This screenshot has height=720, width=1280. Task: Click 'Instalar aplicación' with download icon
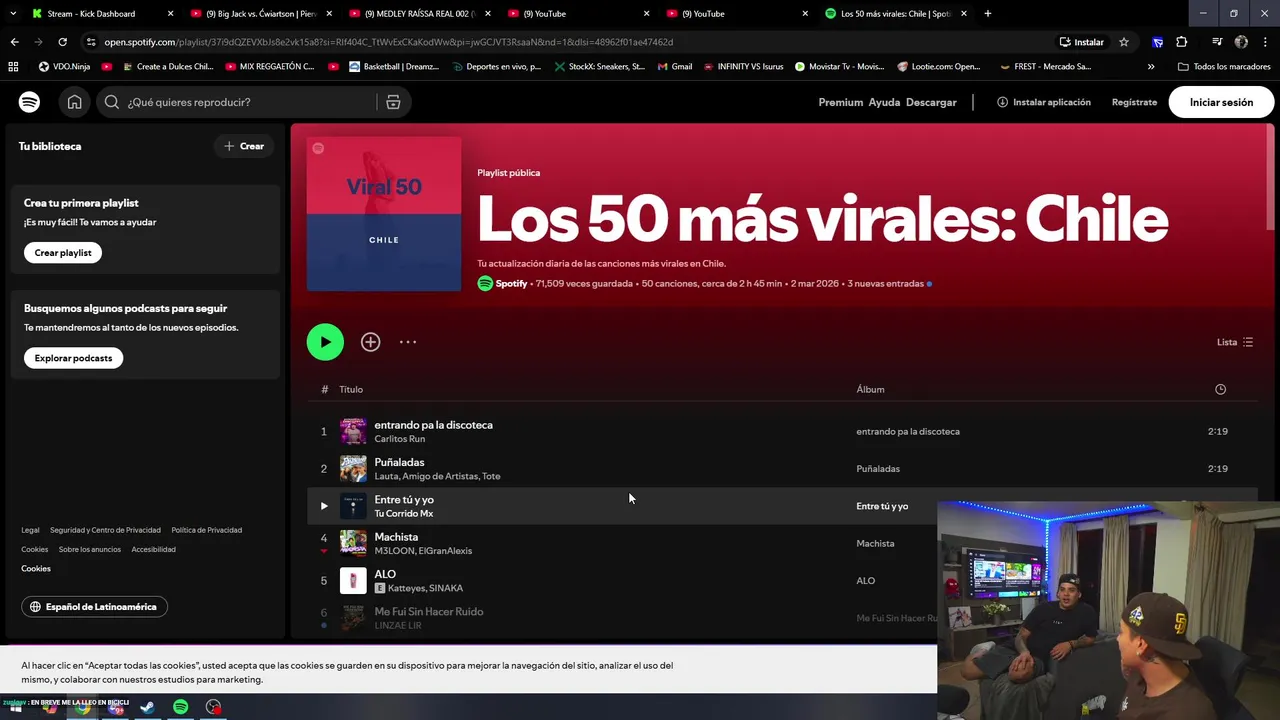[1043, 102]
